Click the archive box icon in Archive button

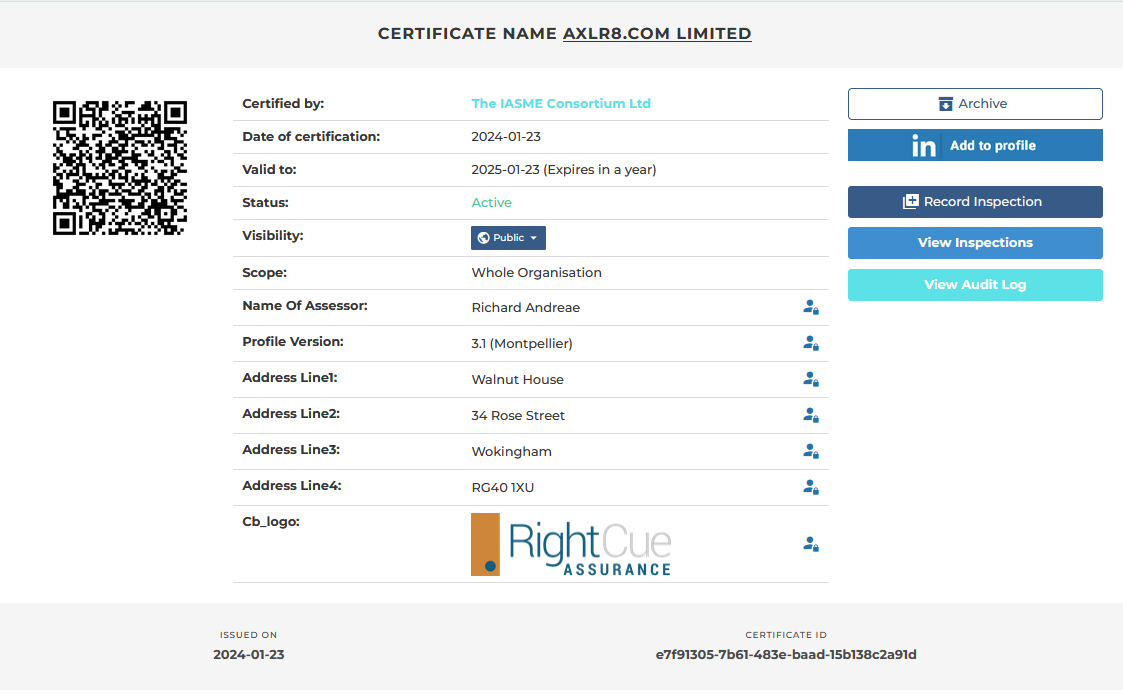[945, 104]
